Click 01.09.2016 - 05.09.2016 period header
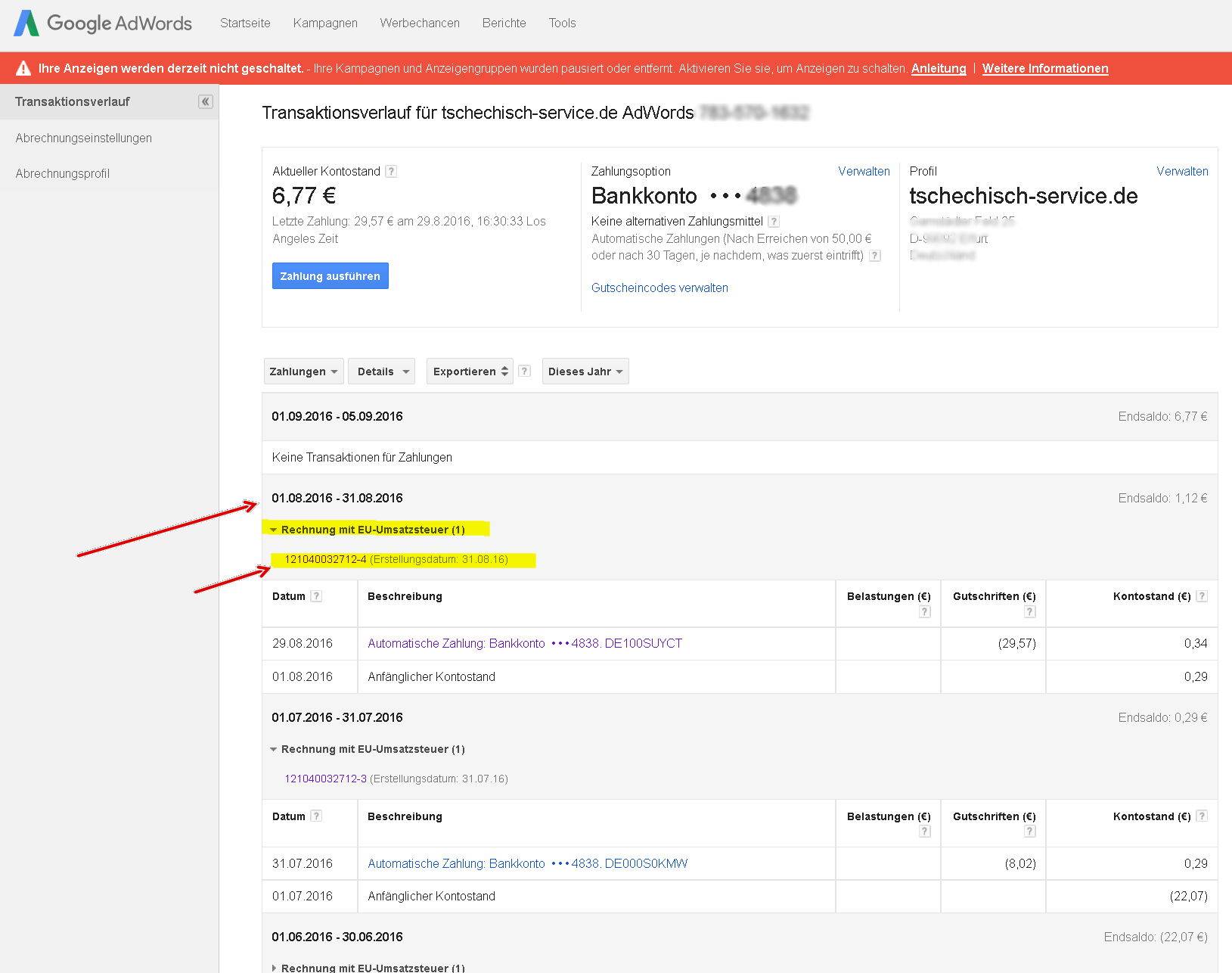Image resolution: width=1232 pixels, height=973 pixels. coord(337,416)
